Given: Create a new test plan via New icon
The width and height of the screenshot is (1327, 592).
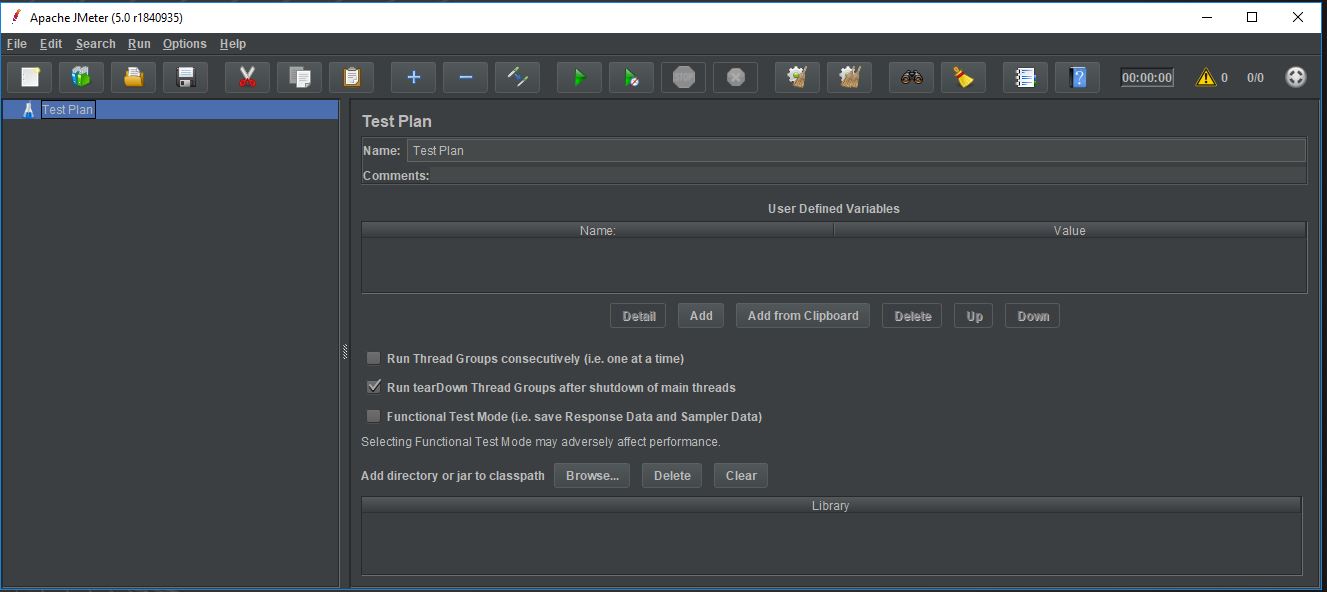Looking at the screenshot, I should coord(30,77).
